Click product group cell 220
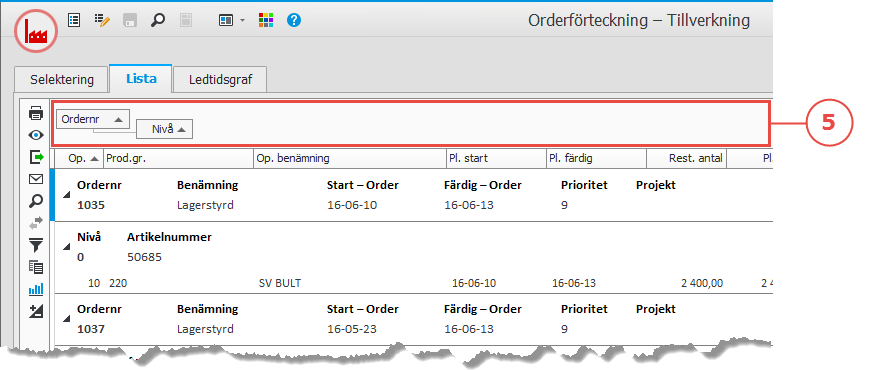The image size is (870, 370). pyautogui.click(x=118, y=283)
